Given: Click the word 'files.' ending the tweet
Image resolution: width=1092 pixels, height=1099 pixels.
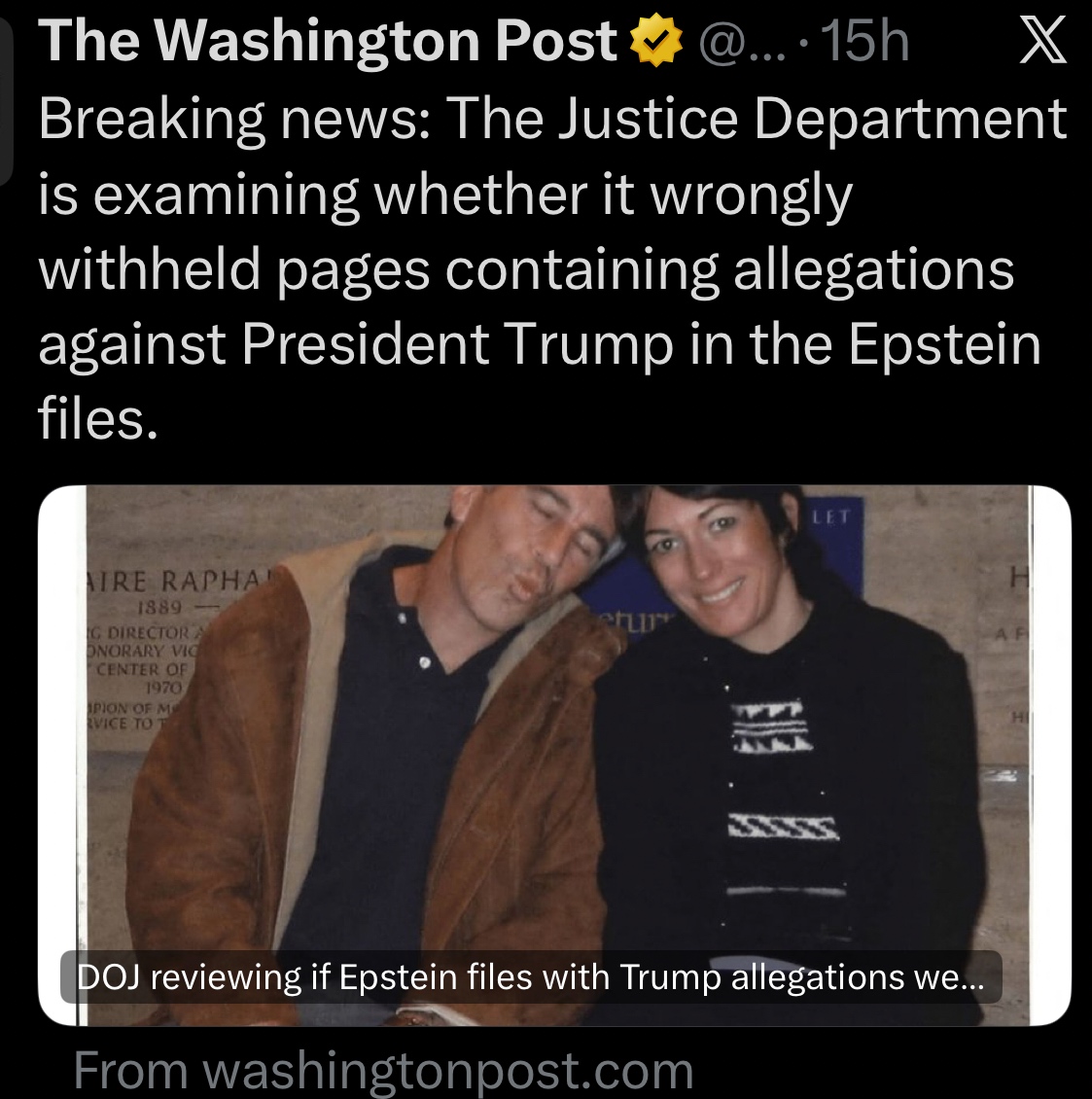Looking at the screenshot, I should tap(98, 420).
